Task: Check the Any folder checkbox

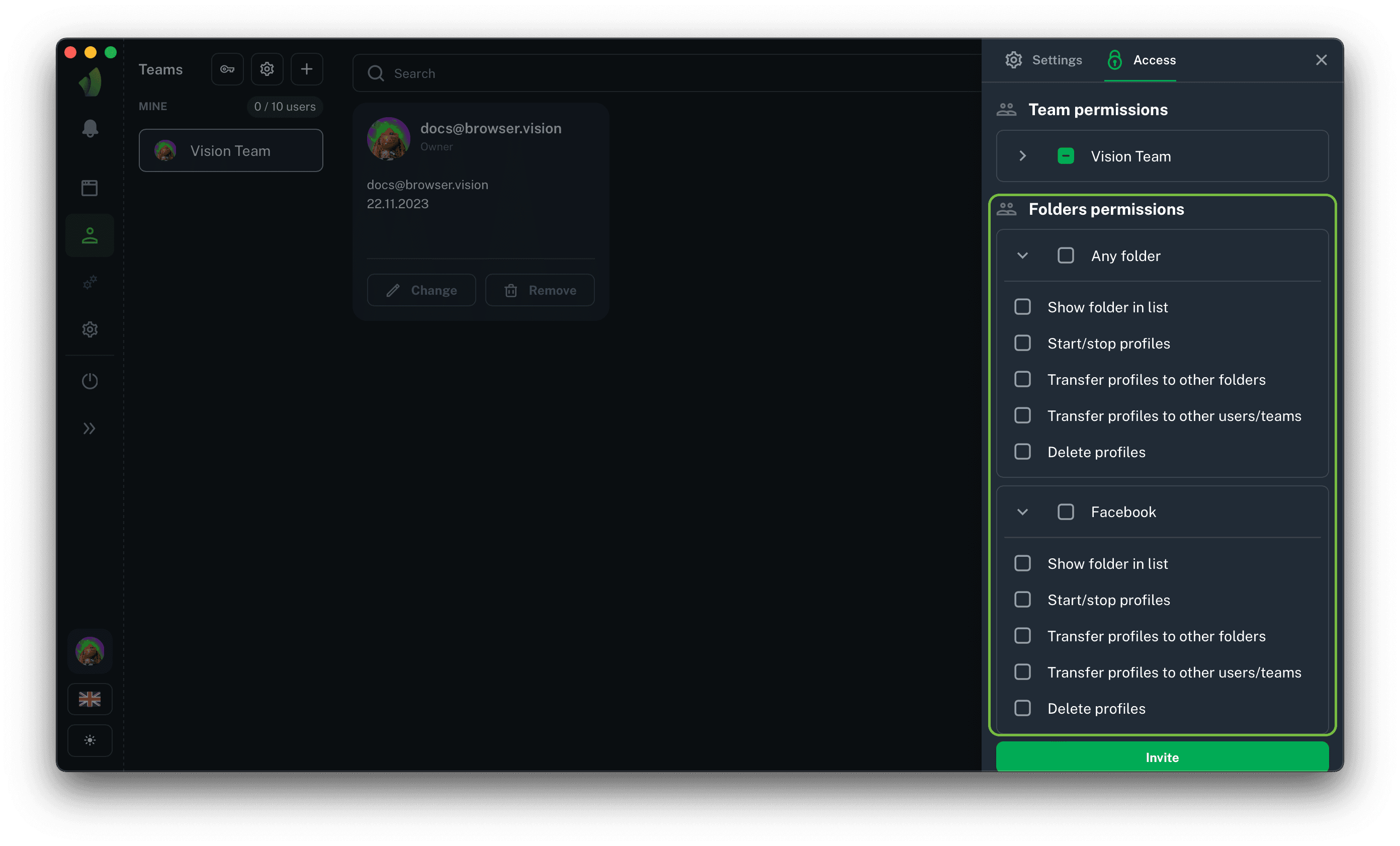Action: point(1066,256)
